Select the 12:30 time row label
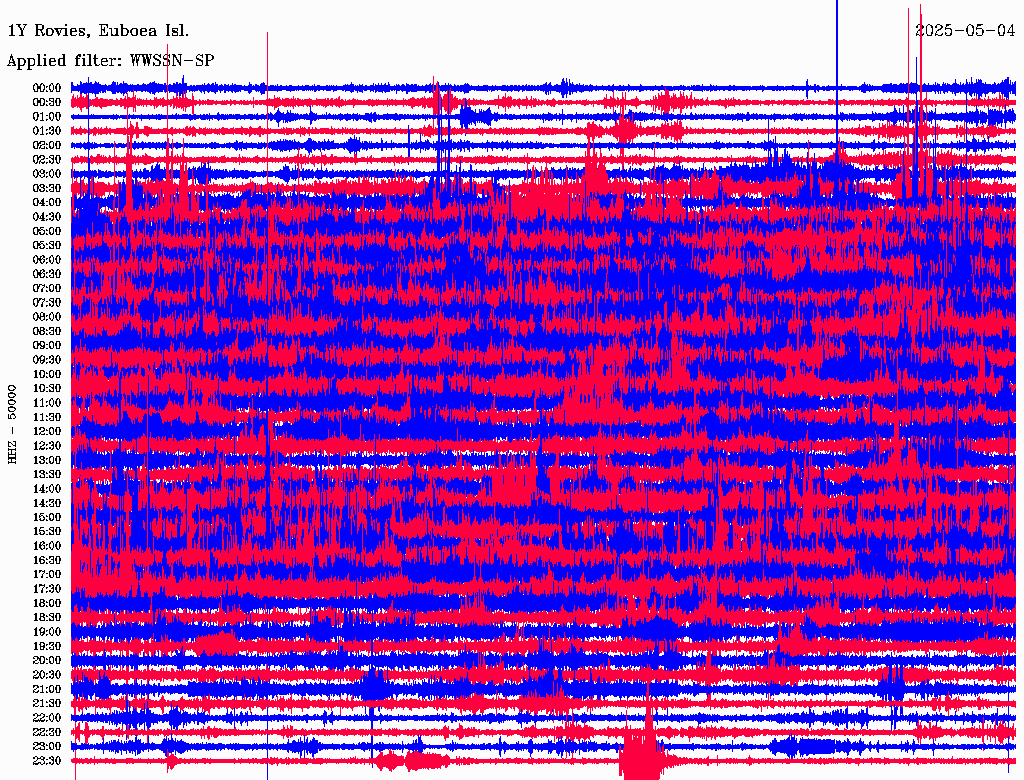 [x=47, y=446]
